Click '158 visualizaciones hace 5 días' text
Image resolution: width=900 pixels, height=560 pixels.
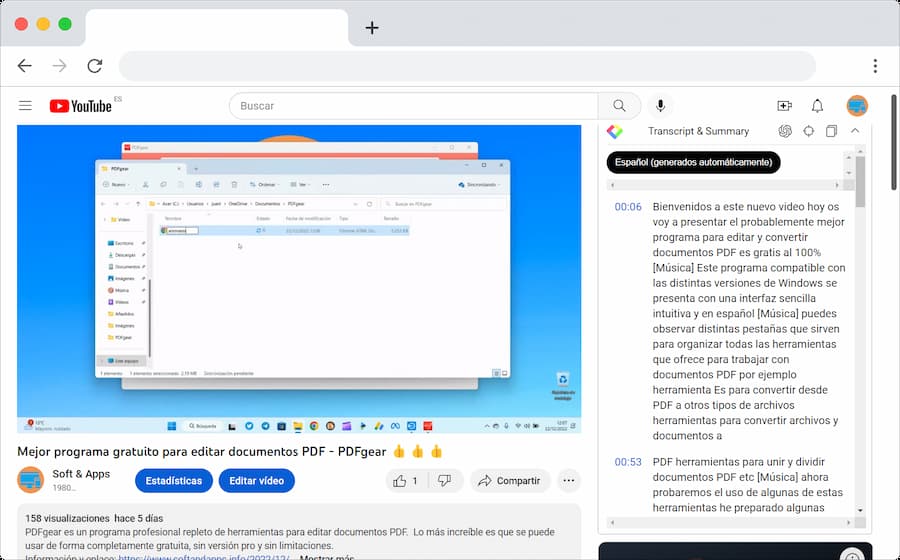click(94, 518)
